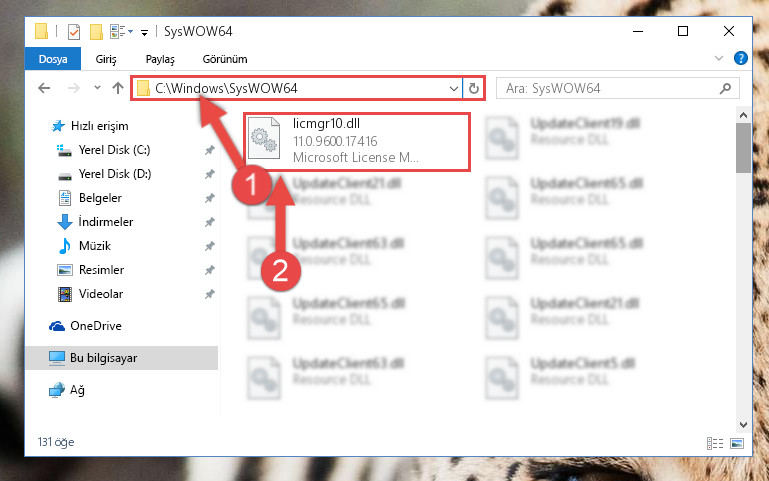The image size is (769, 481).
Task: Open the Dosya menu tab
Action: click(x=53, y=59)
